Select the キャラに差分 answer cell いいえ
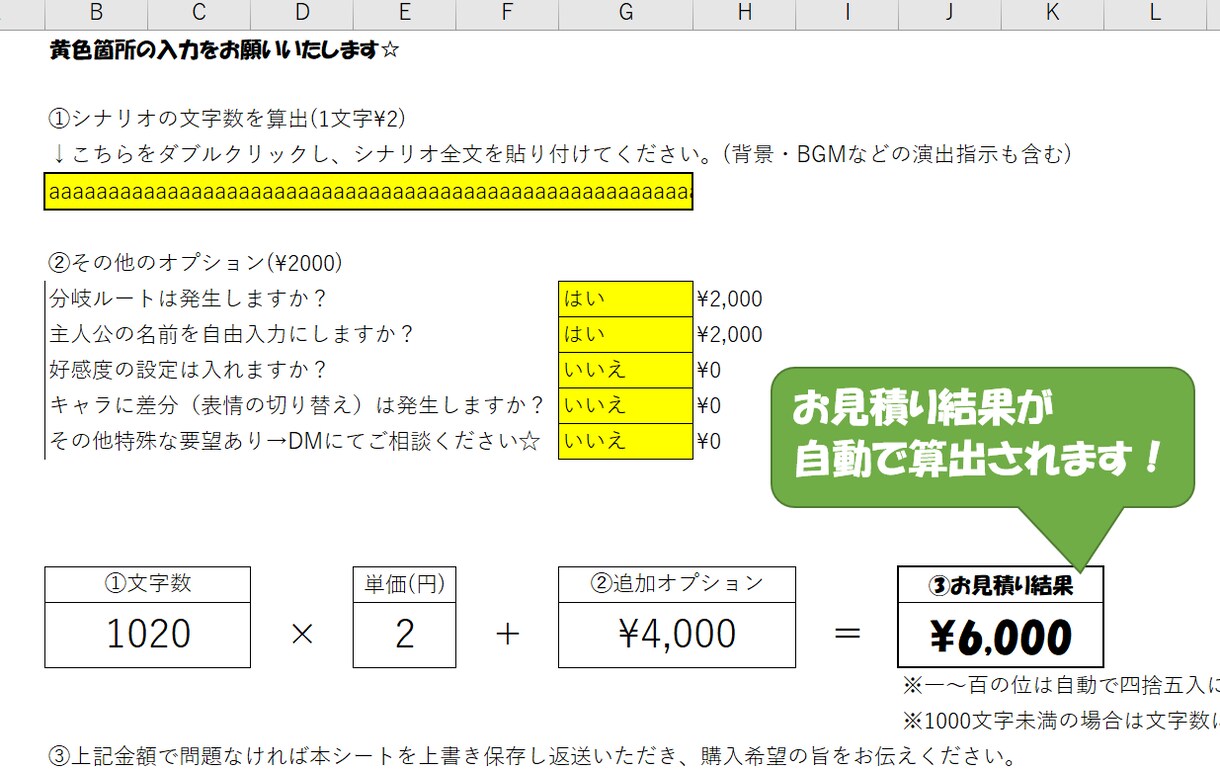 (626, 406)
